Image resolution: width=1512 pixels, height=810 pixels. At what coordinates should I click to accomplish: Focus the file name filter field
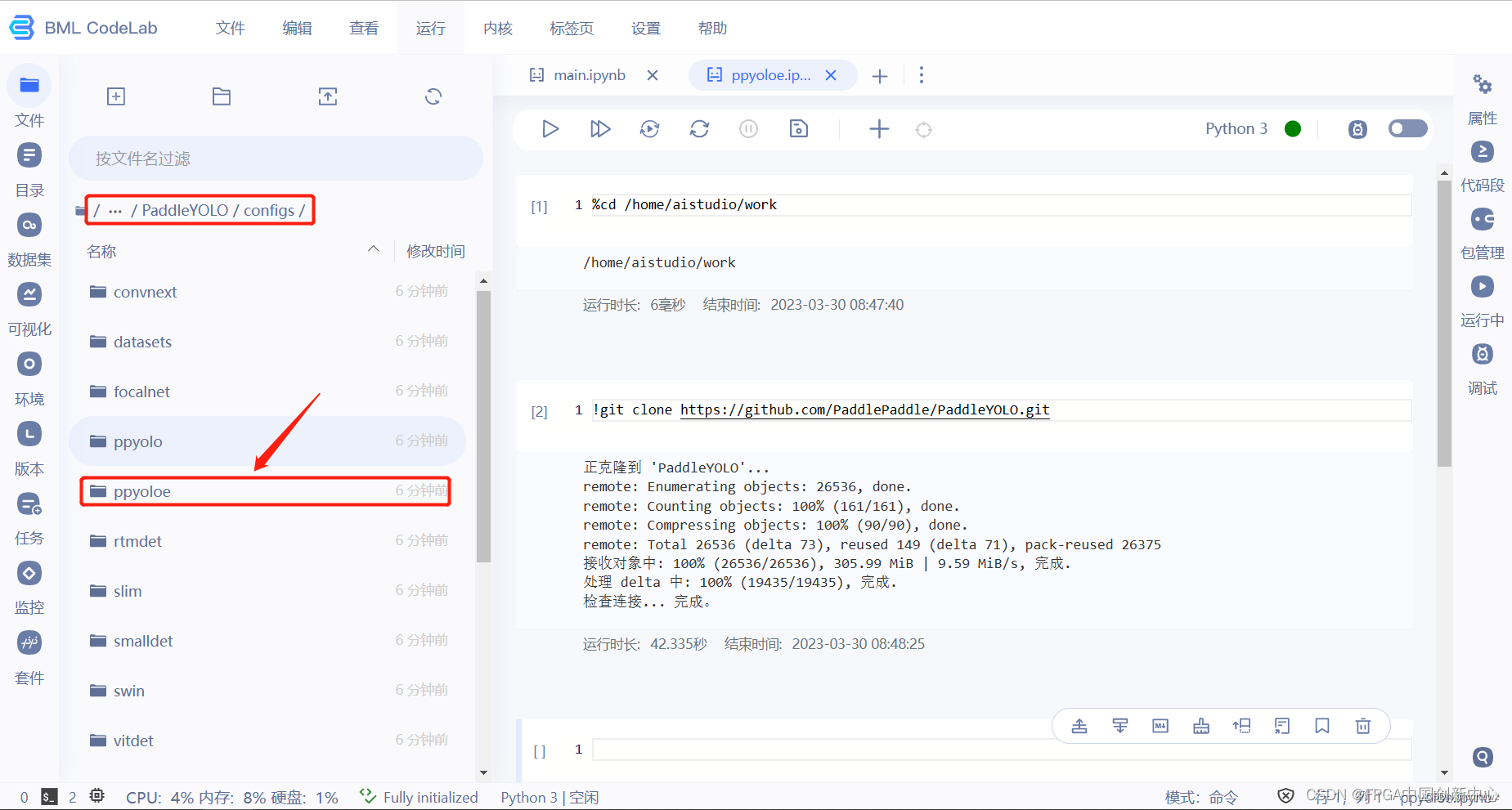pyautogui.click(x=276, y=158)
